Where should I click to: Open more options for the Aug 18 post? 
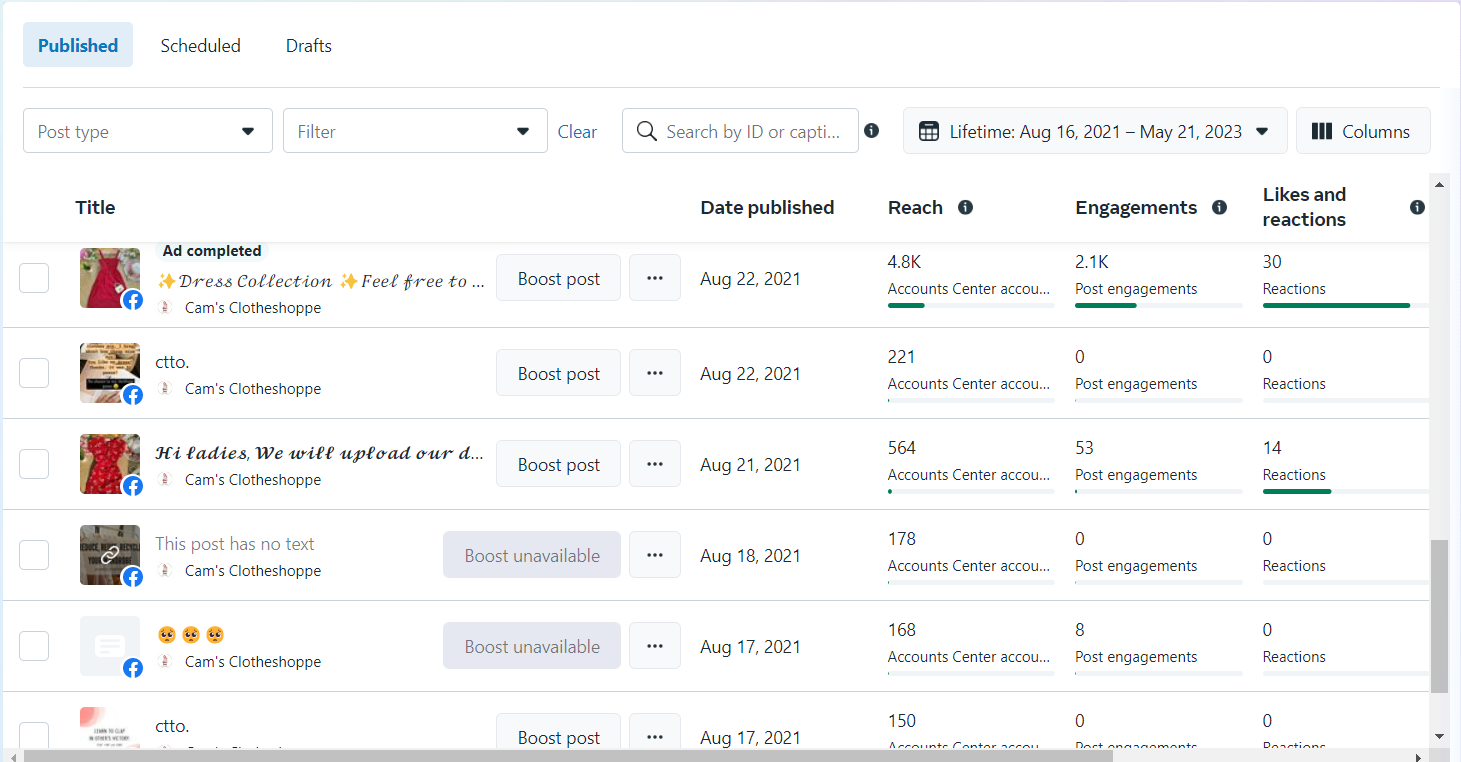(x=655, y=555)
